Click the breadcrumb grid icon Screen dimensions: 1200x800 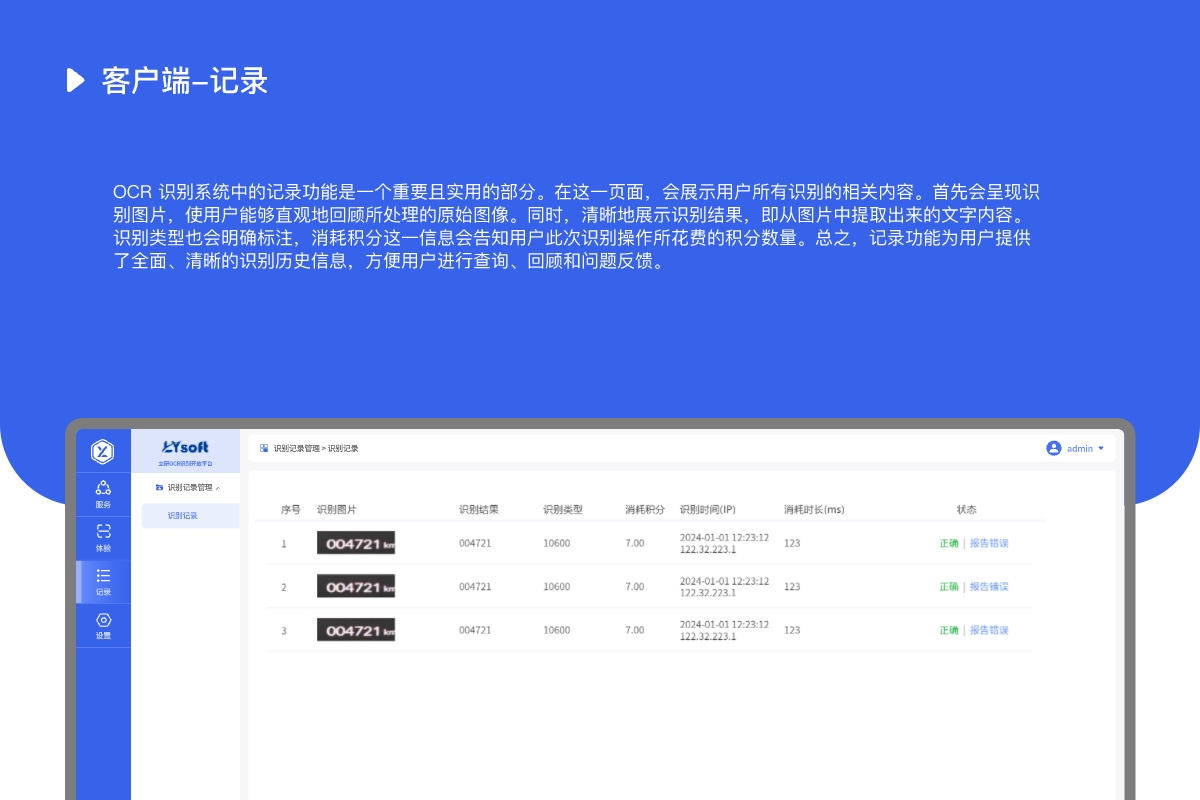pyautogui.click(x=264, y=448)
